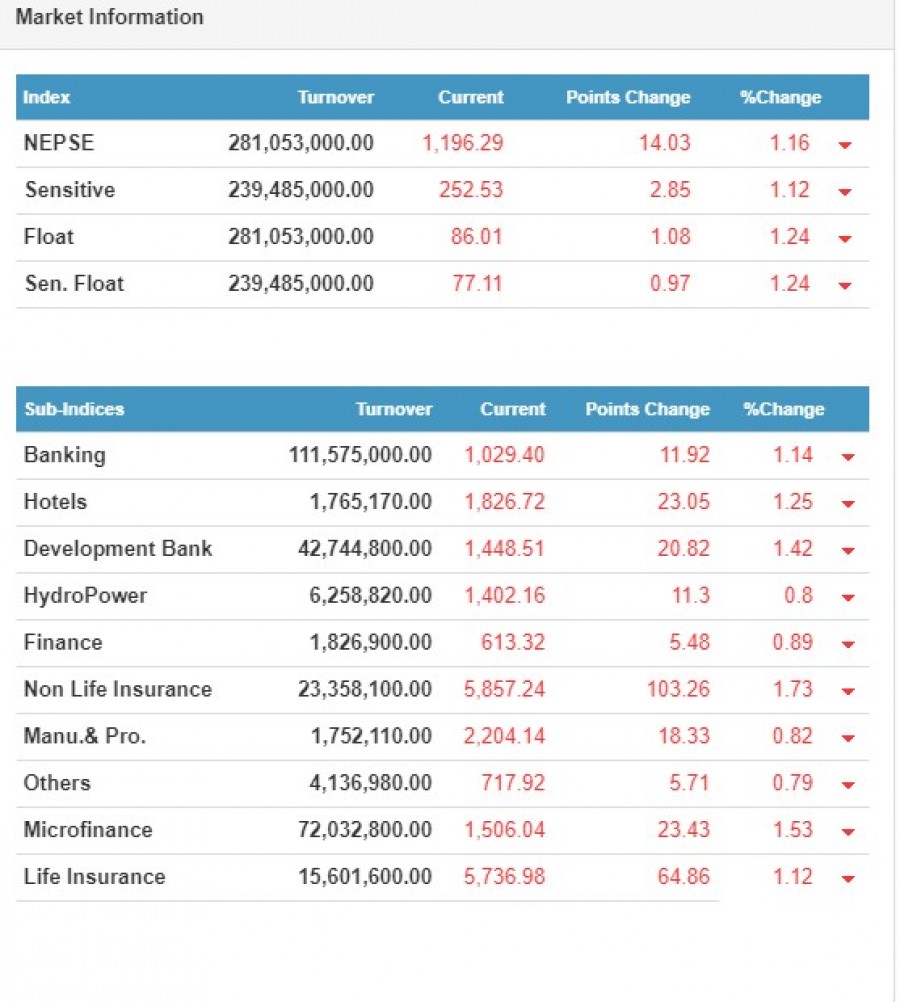Viewport: 900px width, 1002px height.
Task: Open the Others sub-index entry
Action: [57, 783]
